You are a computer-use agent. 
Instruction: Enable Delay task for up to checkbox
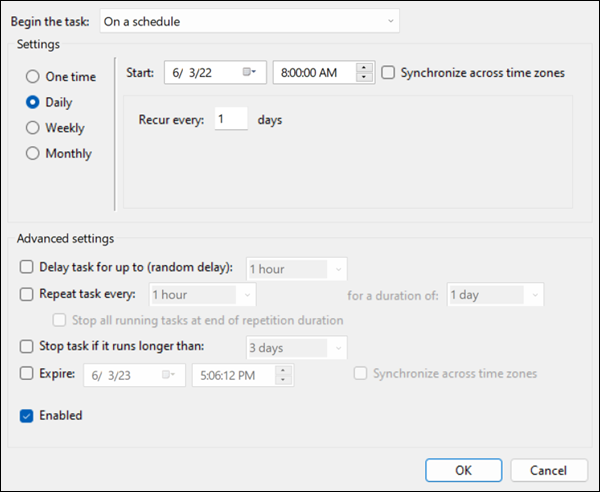26,268
